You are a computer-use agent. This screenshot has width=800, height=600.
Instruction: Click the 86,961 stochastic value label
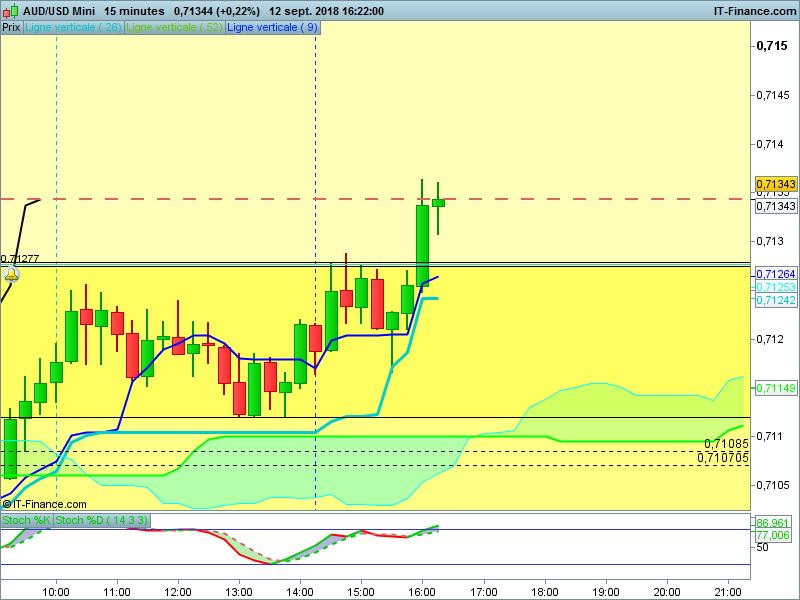[772, 523]
